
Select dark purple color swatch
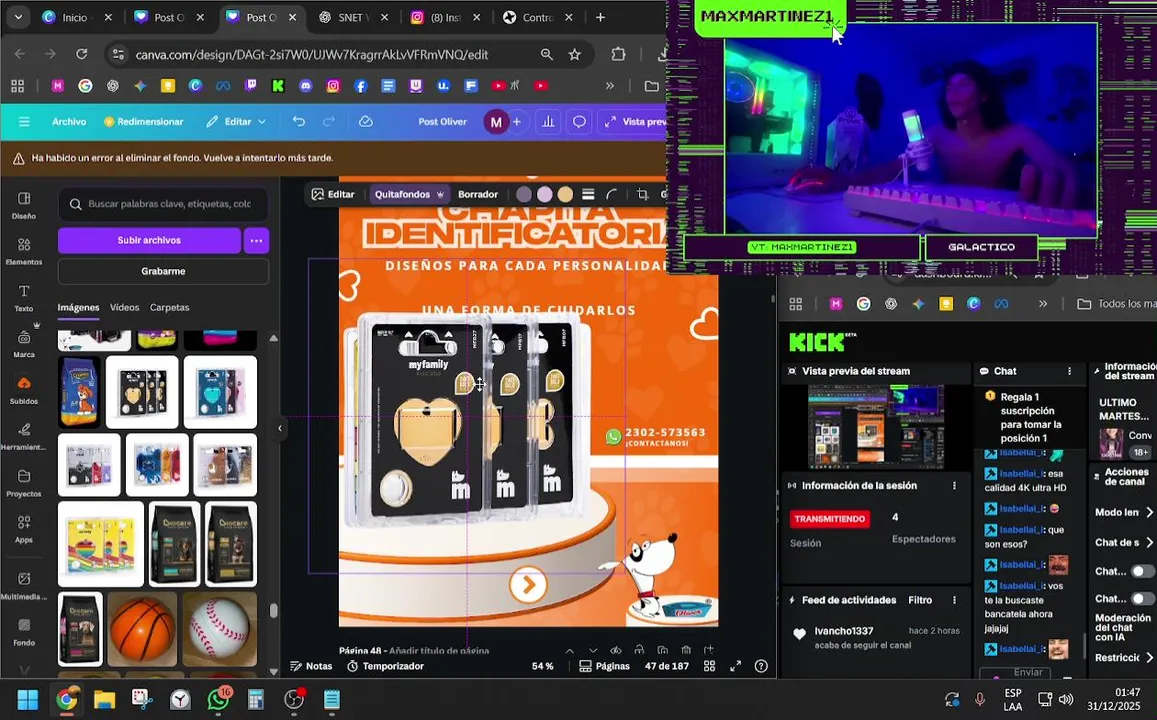pos(523,195)
